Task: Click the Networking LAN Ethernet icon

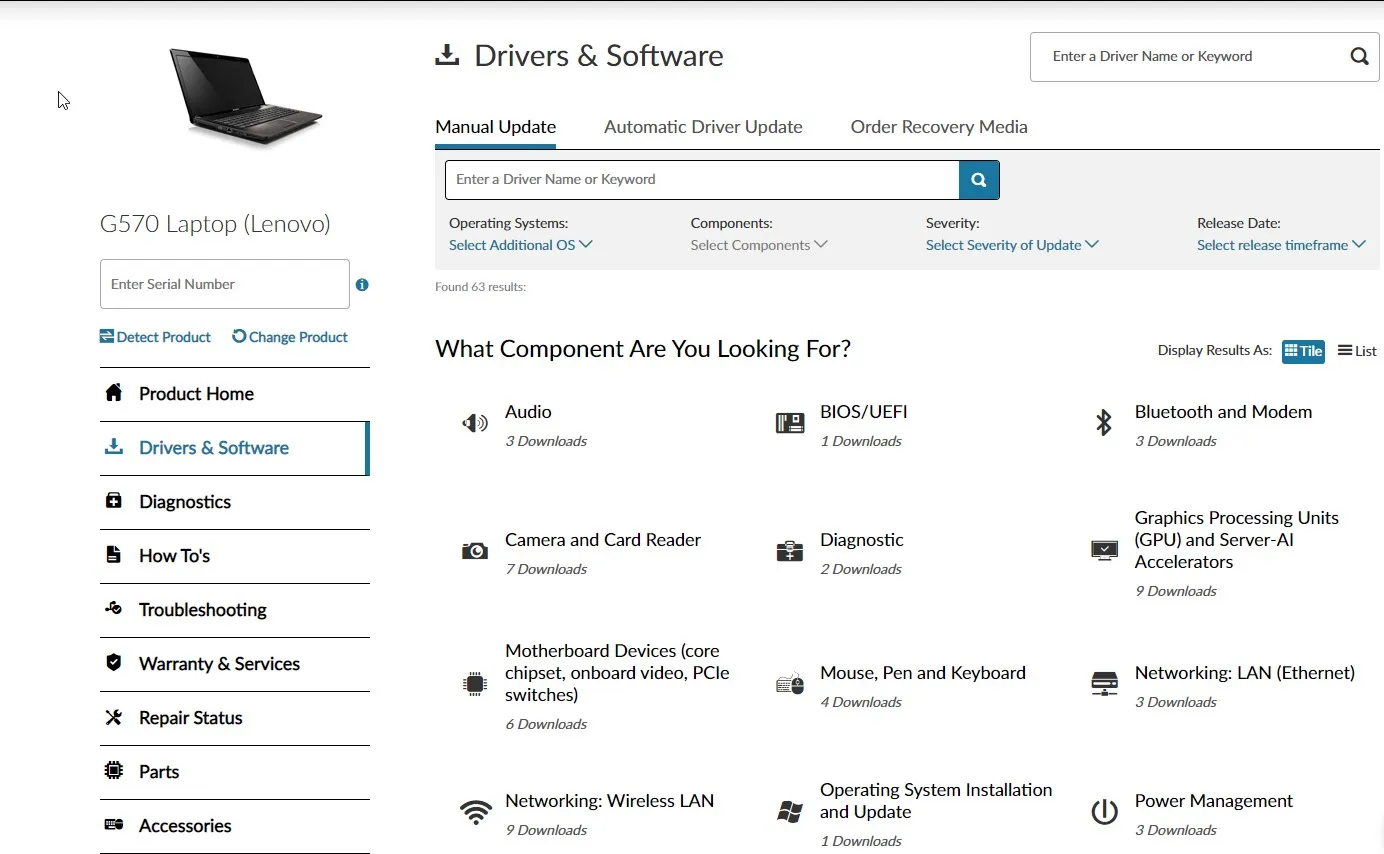Action: (1104, 684)
